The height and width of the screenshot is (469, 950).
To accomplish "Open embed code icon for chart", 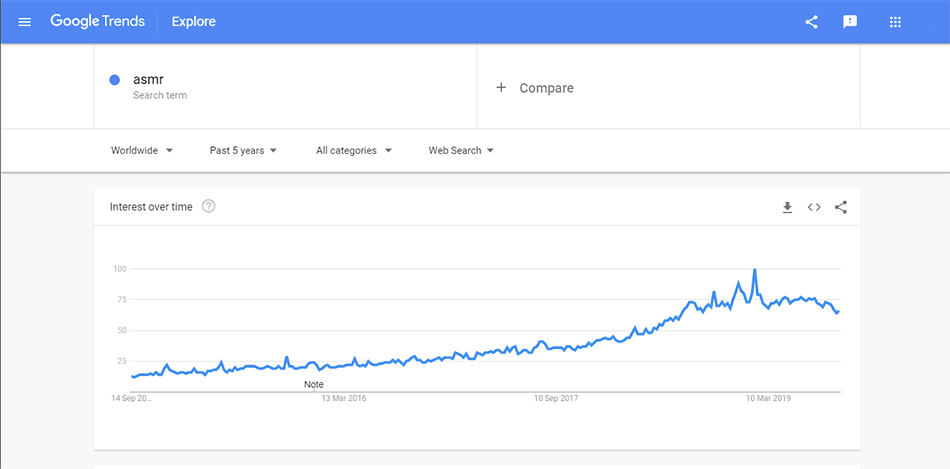I will pyautogui.click(x=814, y=207).
